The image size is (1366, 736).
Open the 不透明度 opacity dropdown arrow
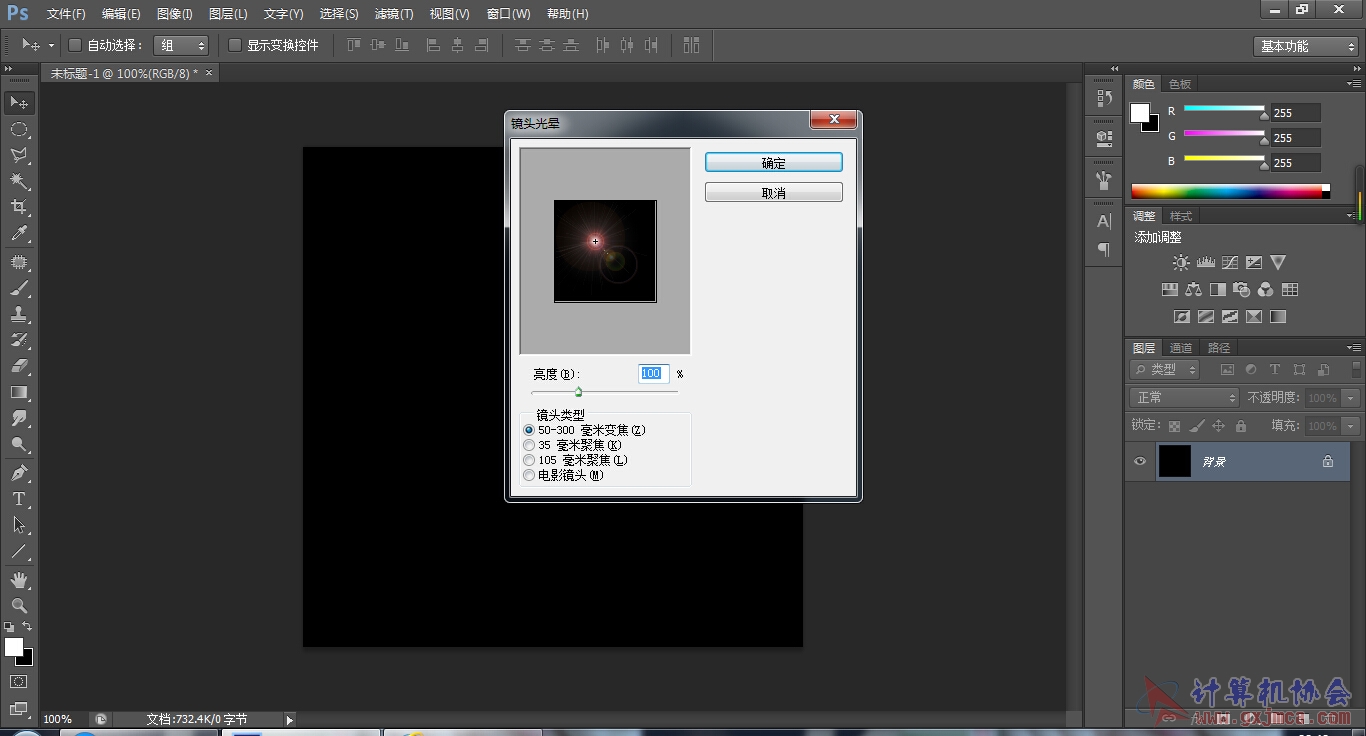1351,398
